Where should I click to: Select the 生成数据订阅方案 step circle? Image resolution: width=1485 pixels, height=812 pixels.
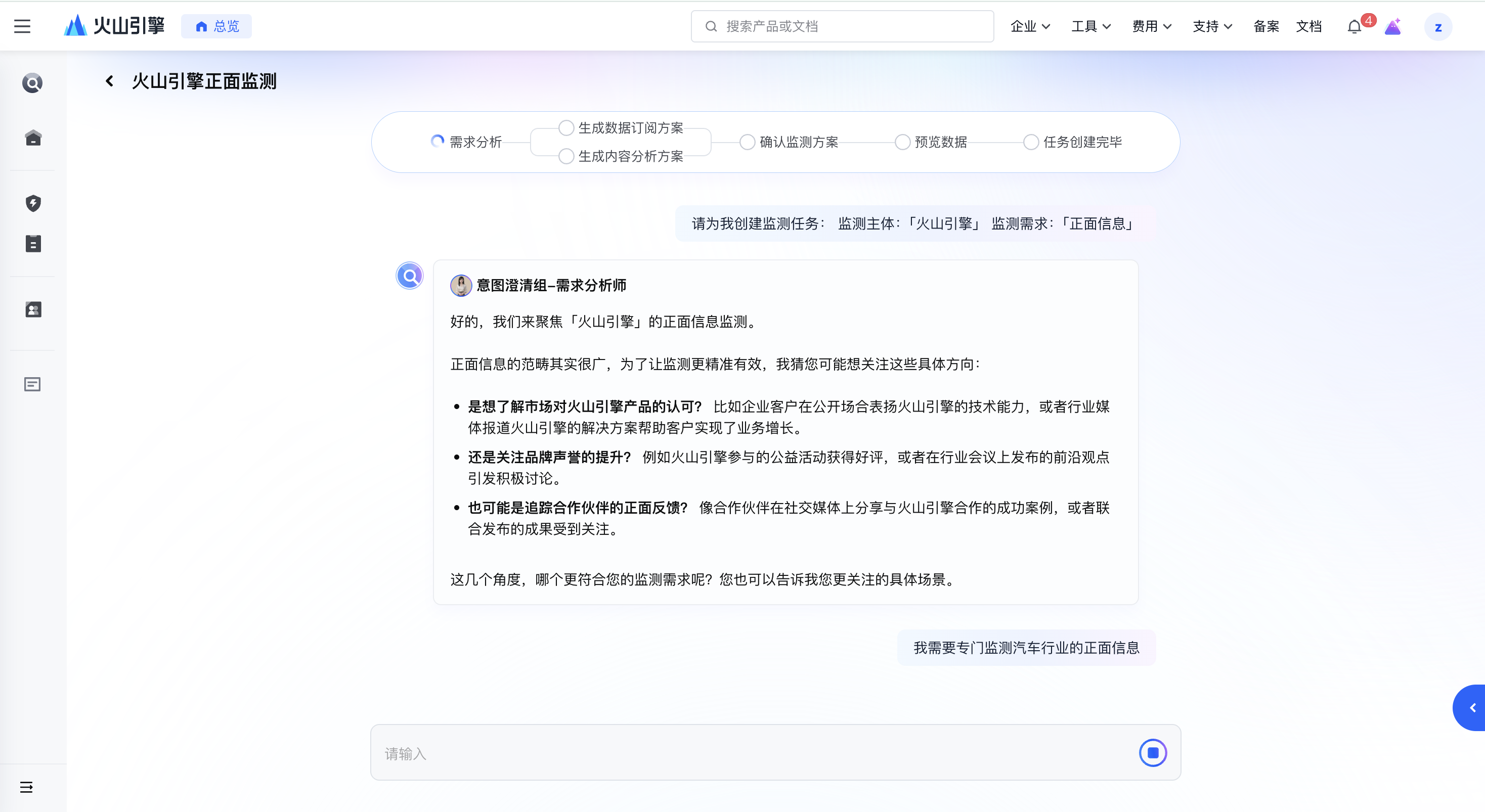point(566,127)
